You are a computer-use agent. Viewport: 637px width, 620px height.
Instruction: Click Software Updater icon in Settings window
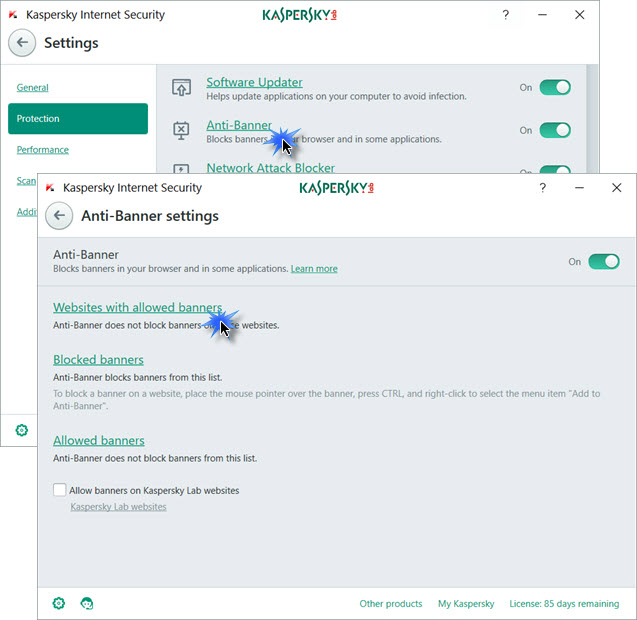tap(181, 88)
